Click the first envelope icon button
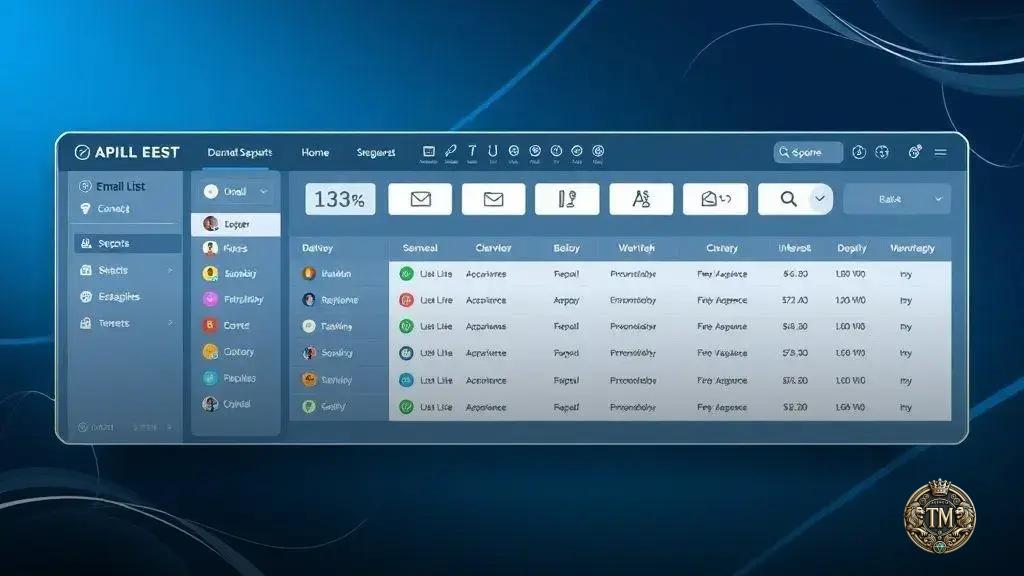1024x576 pixels. pos(420,199)
